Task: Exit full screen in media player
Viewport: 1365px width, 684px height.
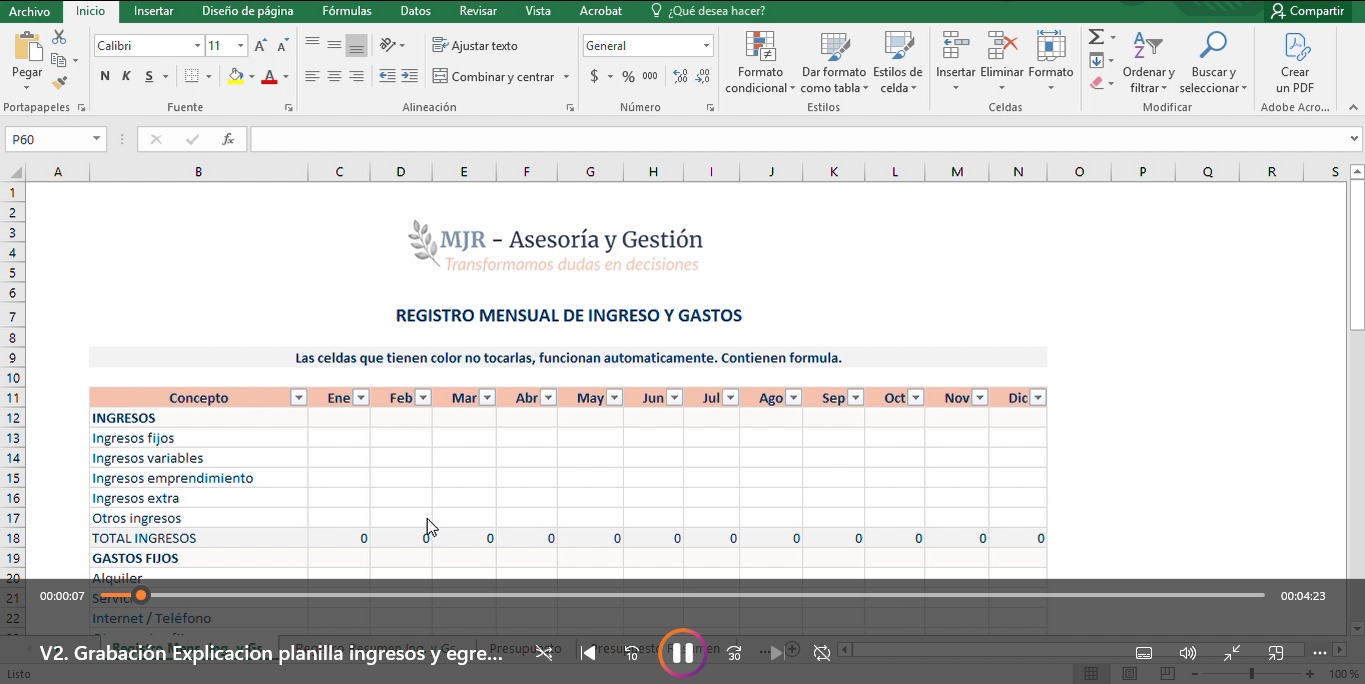Action: pyautogui.click(x=1232, y=653)
